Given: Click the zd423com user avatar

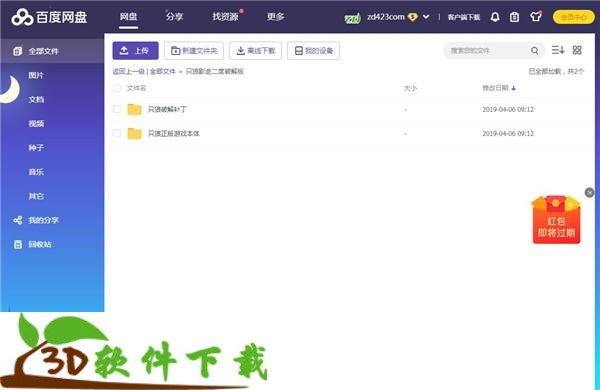Looking at the screenshot, I should (352, 17).
